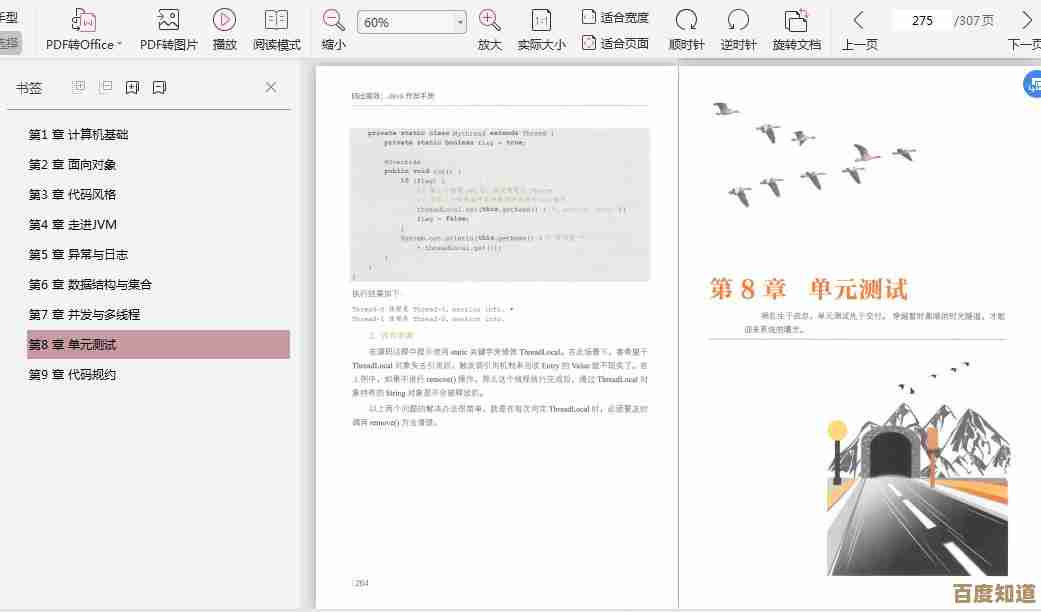Zoom in using the 放大 magnifier
1041x612 pixels.
click(x=489, y=29)
